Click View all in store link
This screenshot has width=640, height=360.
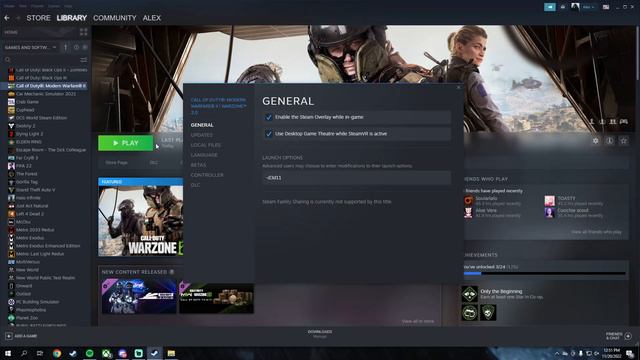418,321
